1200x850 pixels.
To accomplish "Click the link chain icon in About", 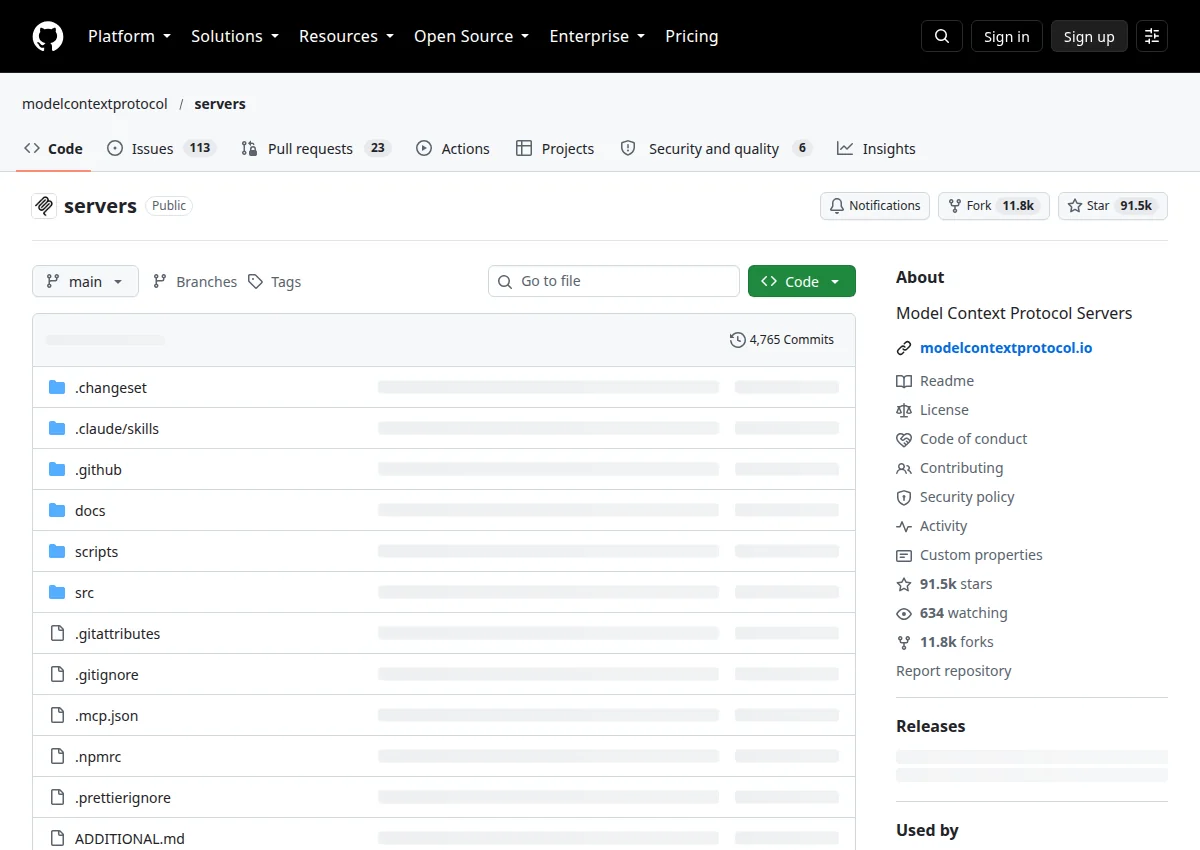I will point(904,349).
